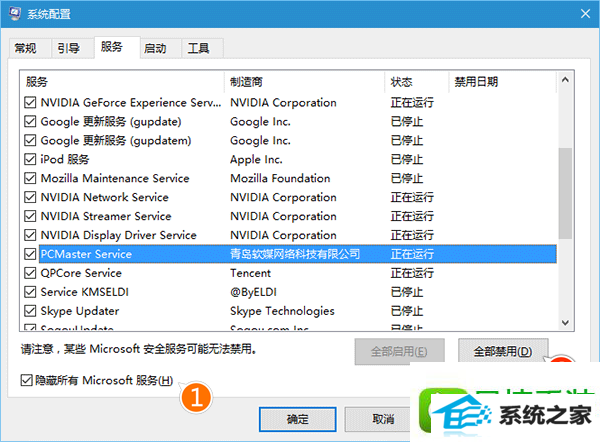Uncheck the PCMaster Service checkbox

point(30,254)
